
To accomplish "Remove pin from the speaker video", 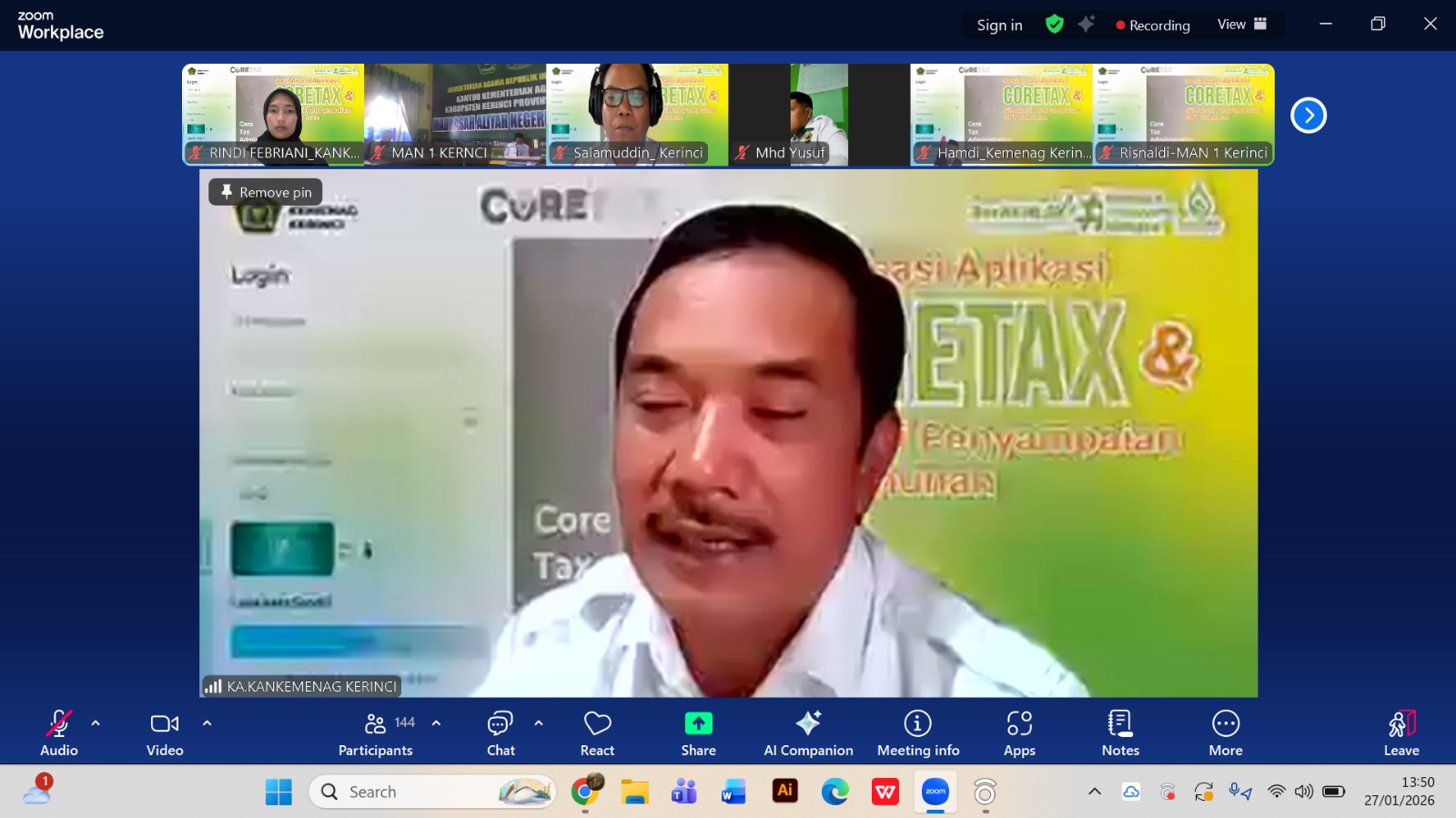I will (x=266, y=192).
